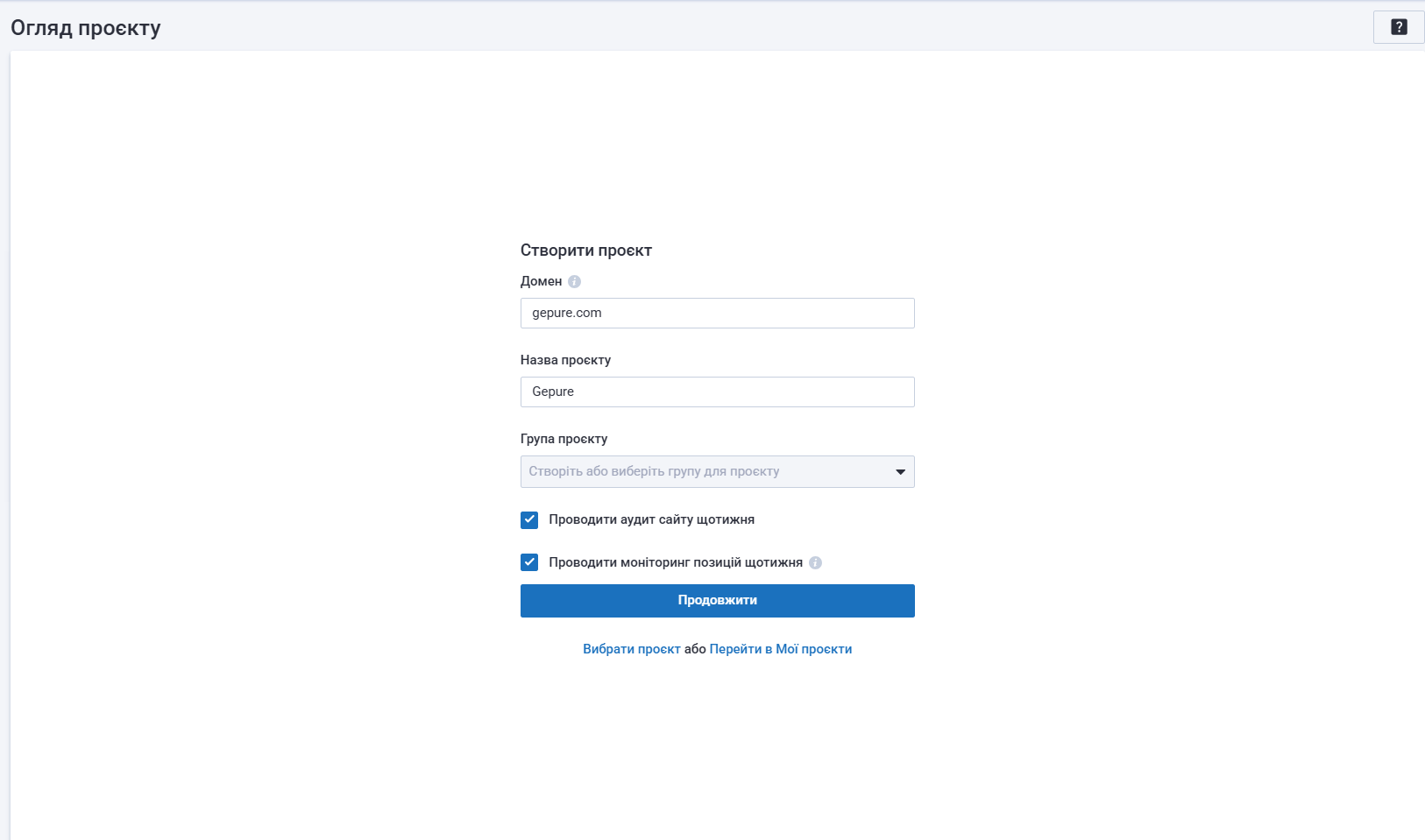
Task: Focus the domain field containing gepure.com
Action: pos(717,314)
